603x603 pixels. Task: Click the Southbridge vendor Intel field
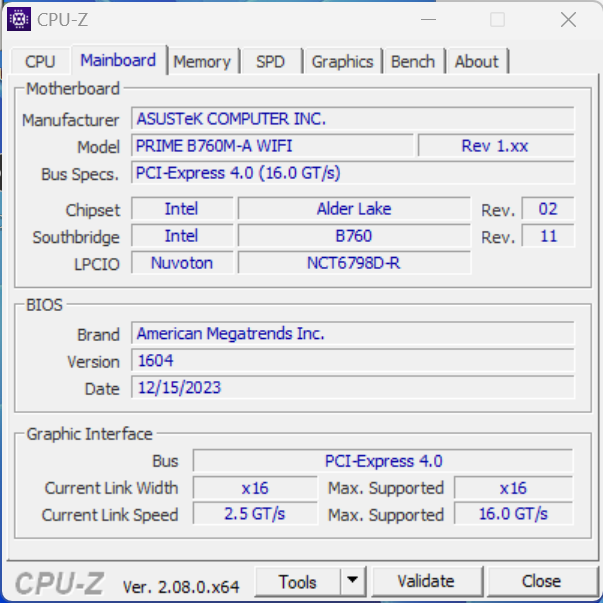(182, 236)
